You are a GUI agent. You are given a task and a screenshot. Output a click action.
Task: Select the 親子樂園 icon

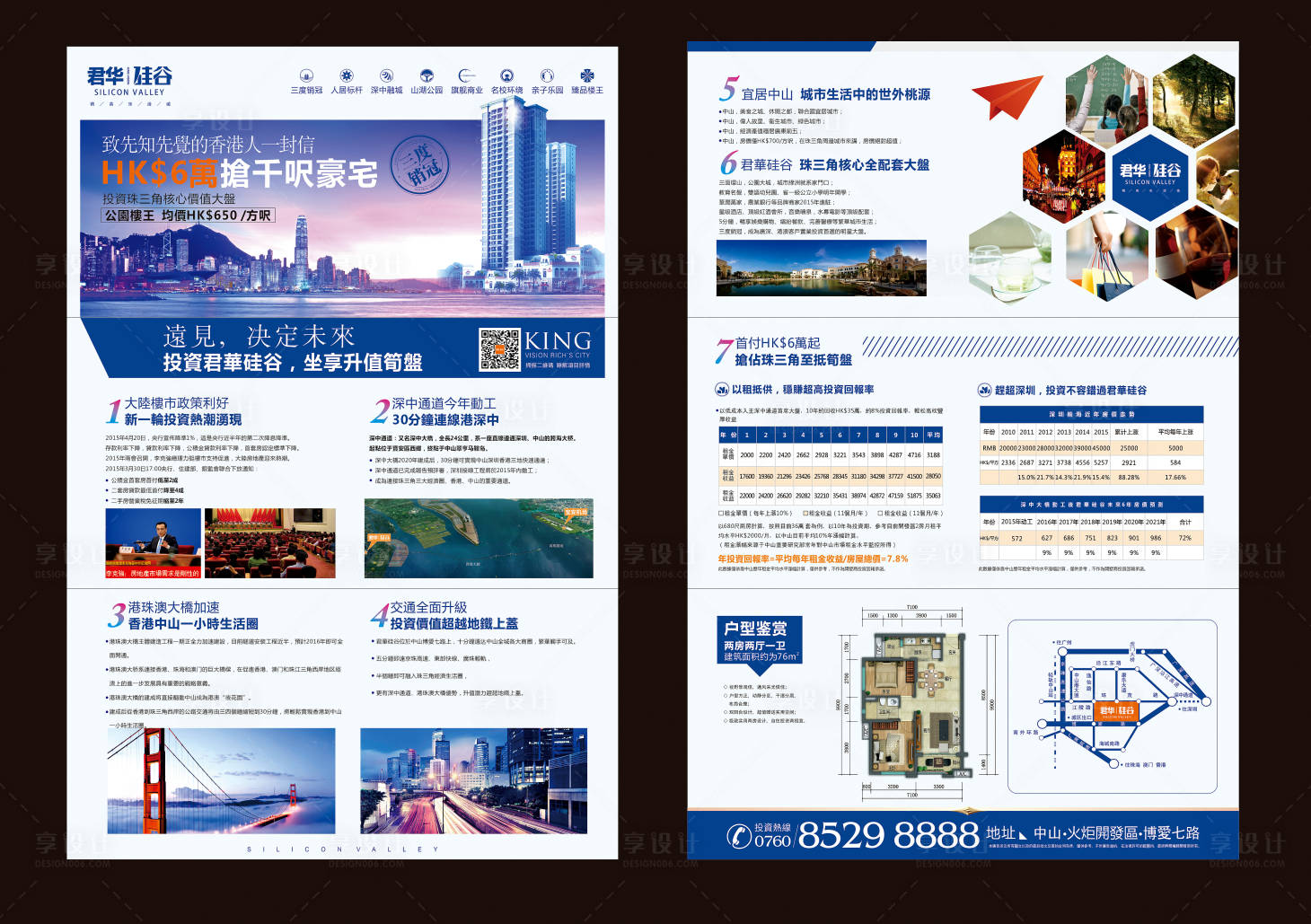(547, 75)
